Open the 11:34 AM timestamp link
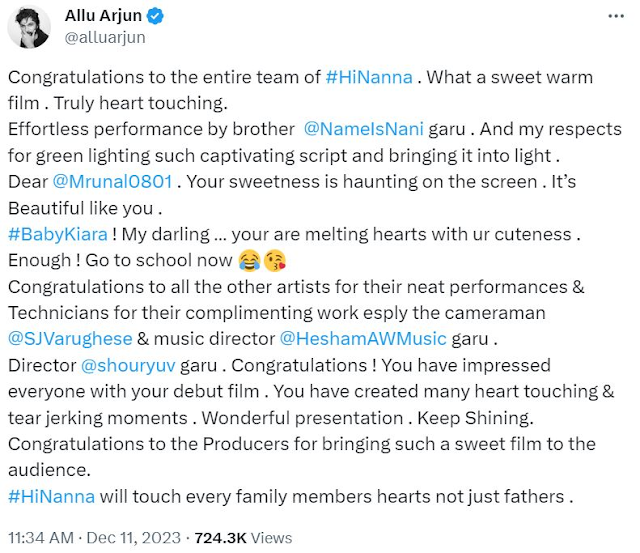640x553 pixels. 41,538
